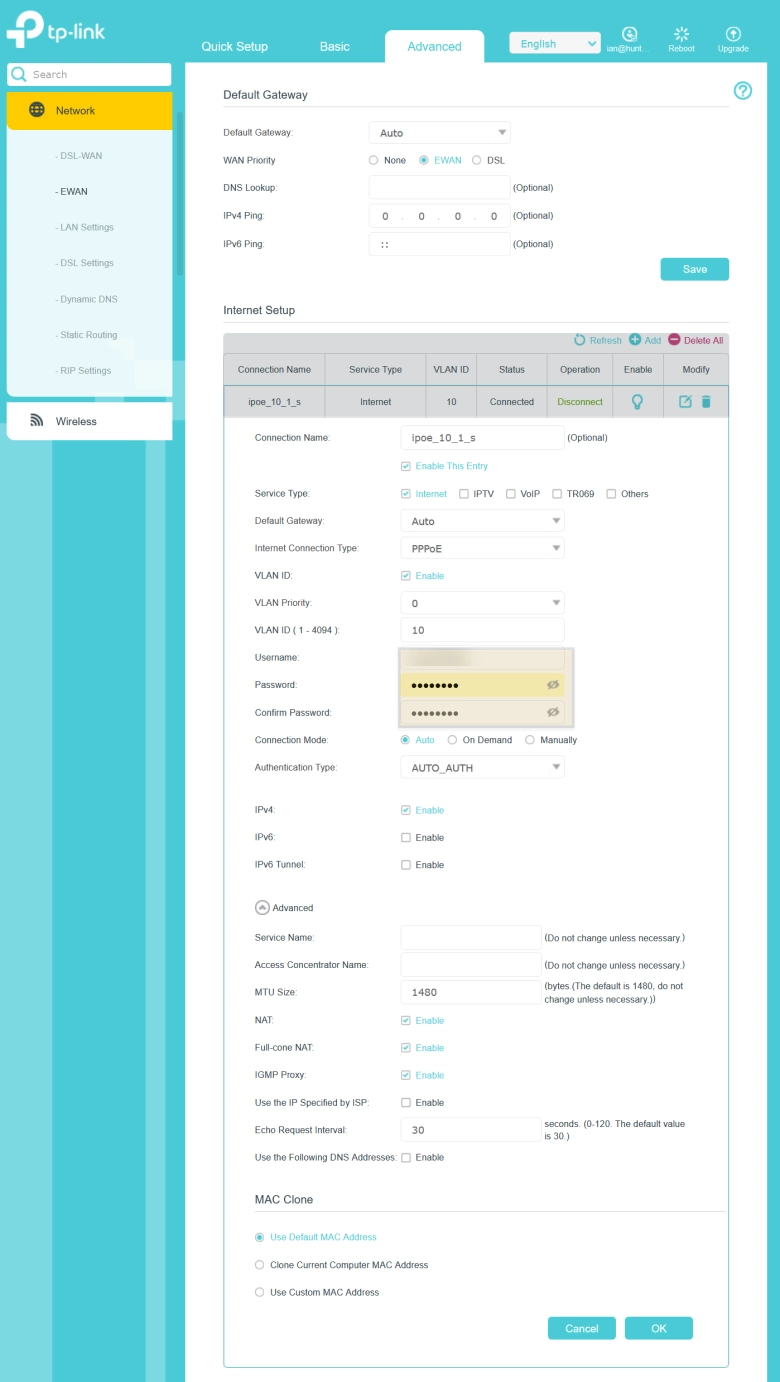Check the Others service type
Screen dimensions: 780x1382
tap(611, 493)
